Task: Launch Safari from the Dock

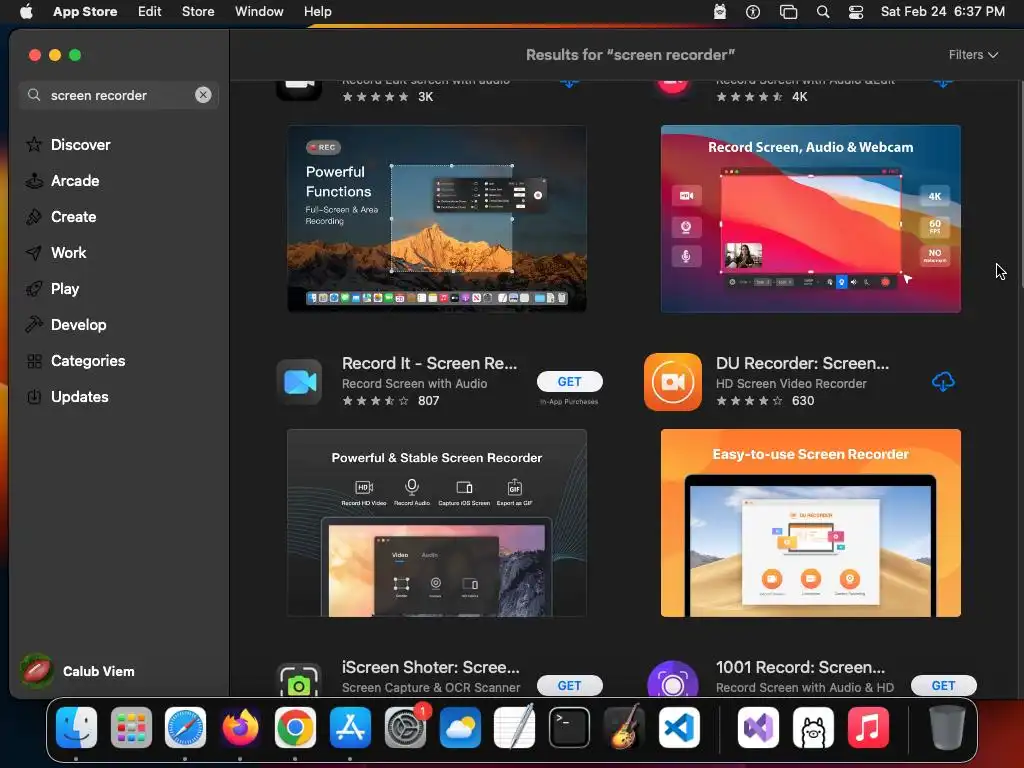Action: coord(185,727)
